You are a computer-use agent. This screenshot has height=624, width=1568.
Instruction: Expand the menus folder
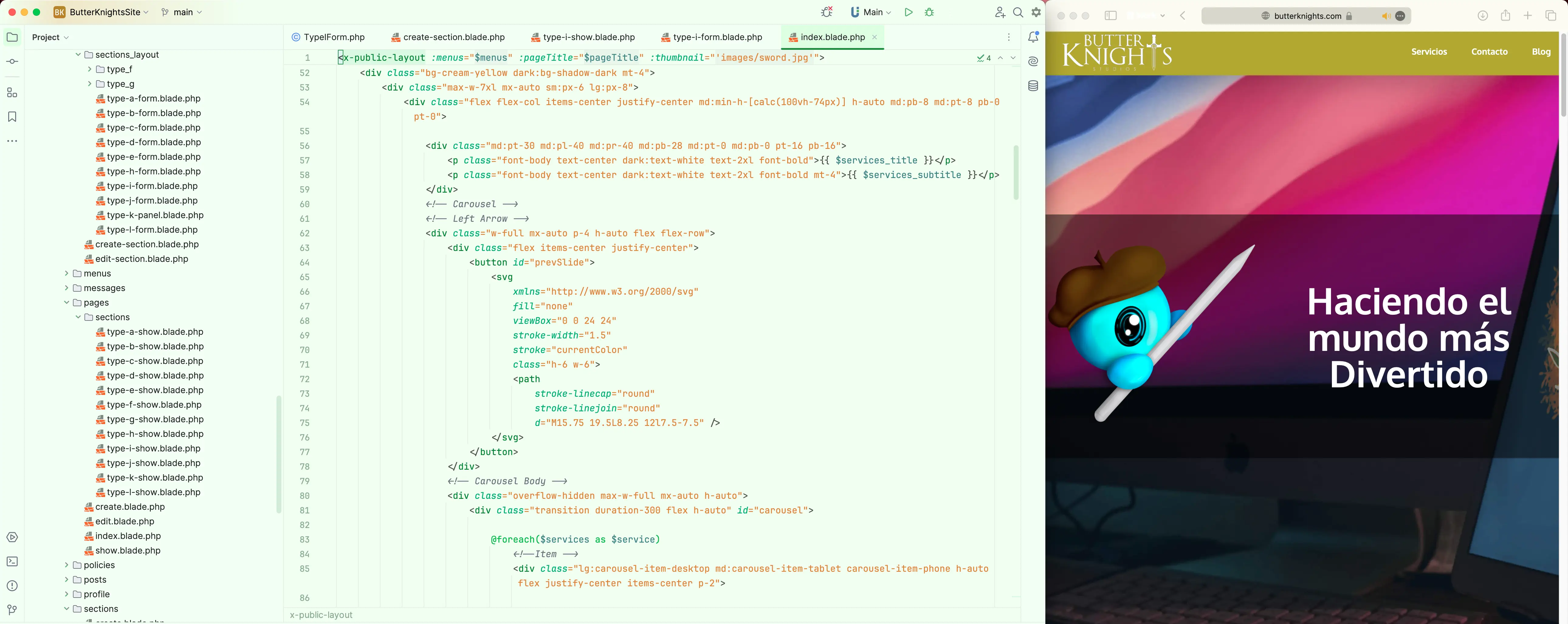pyautogui.click(x=66, y=273)
